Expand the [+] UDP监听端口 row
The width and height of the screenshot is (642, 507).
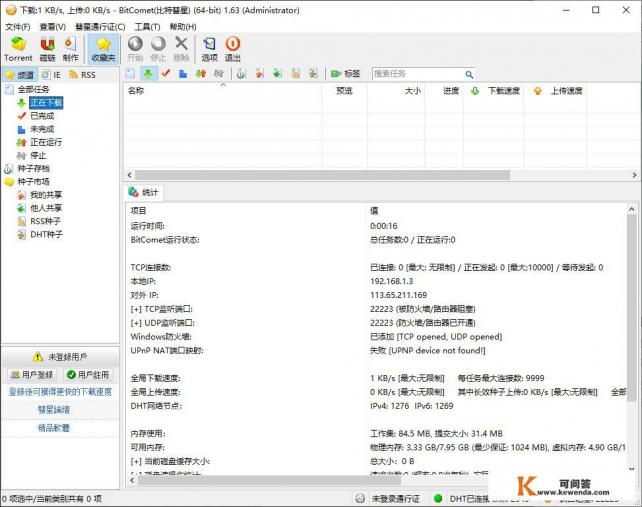(162, 323)
